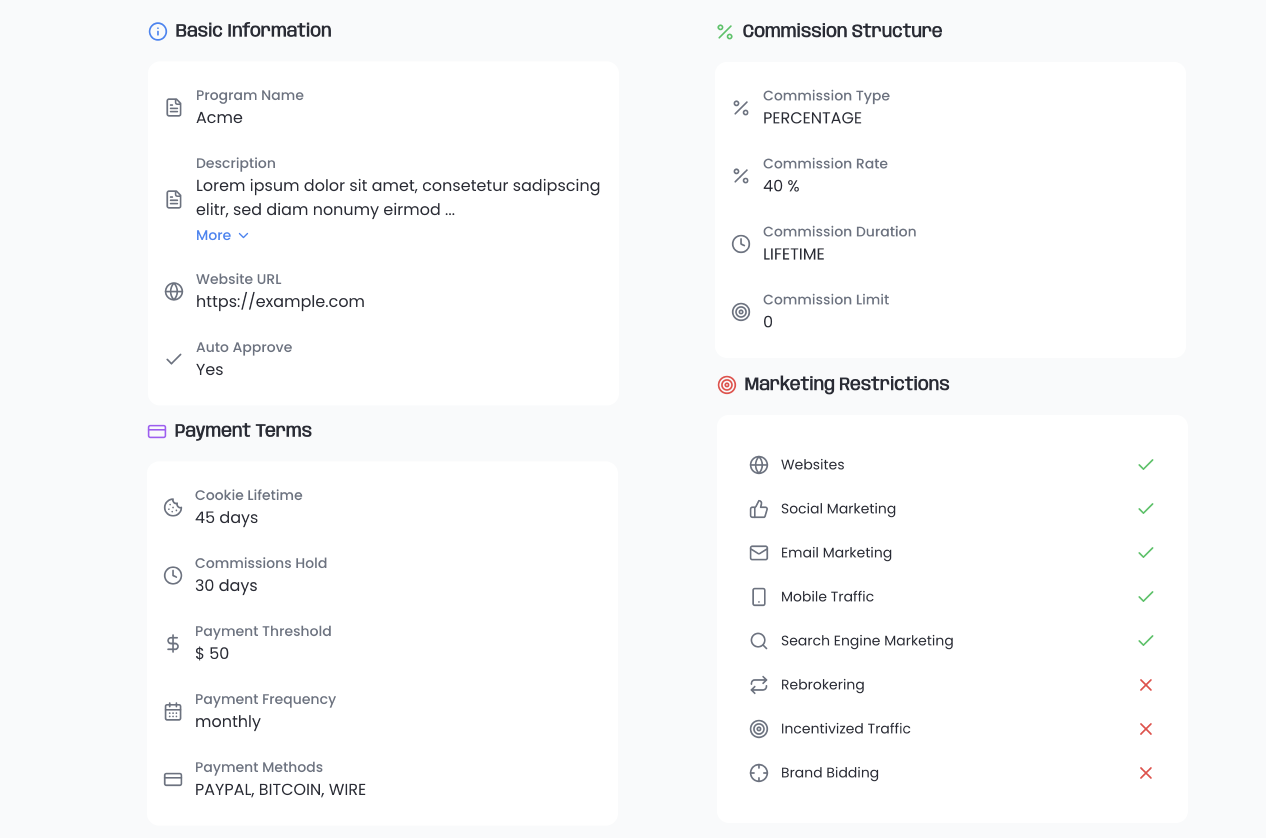The height and width of the screenshot is (838, 1266).
Task: Click the chevron arrow next to More
Action: 243,236
